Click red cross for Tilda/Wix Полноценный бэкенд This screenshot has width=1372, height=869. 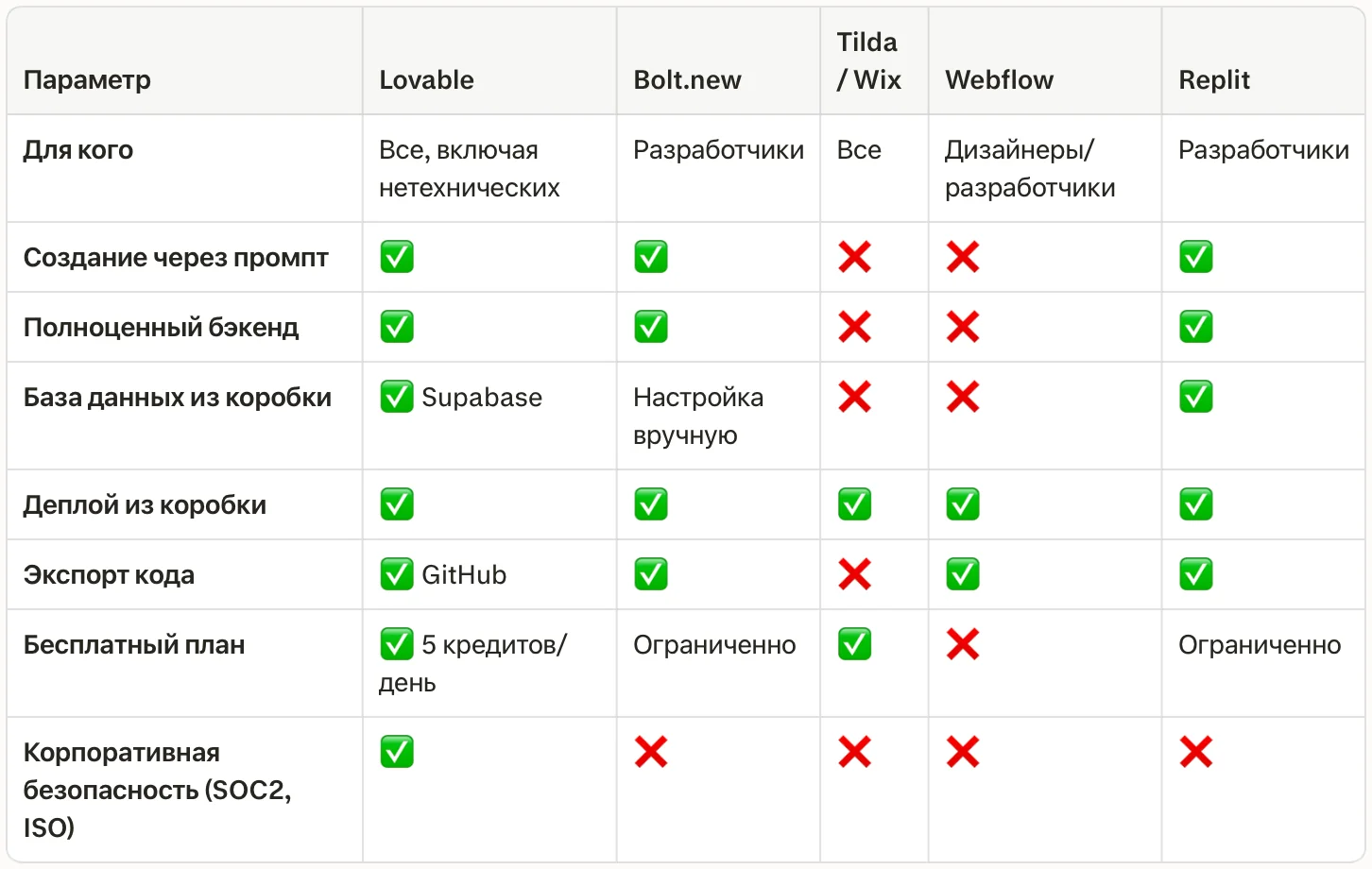pos(854,327)
